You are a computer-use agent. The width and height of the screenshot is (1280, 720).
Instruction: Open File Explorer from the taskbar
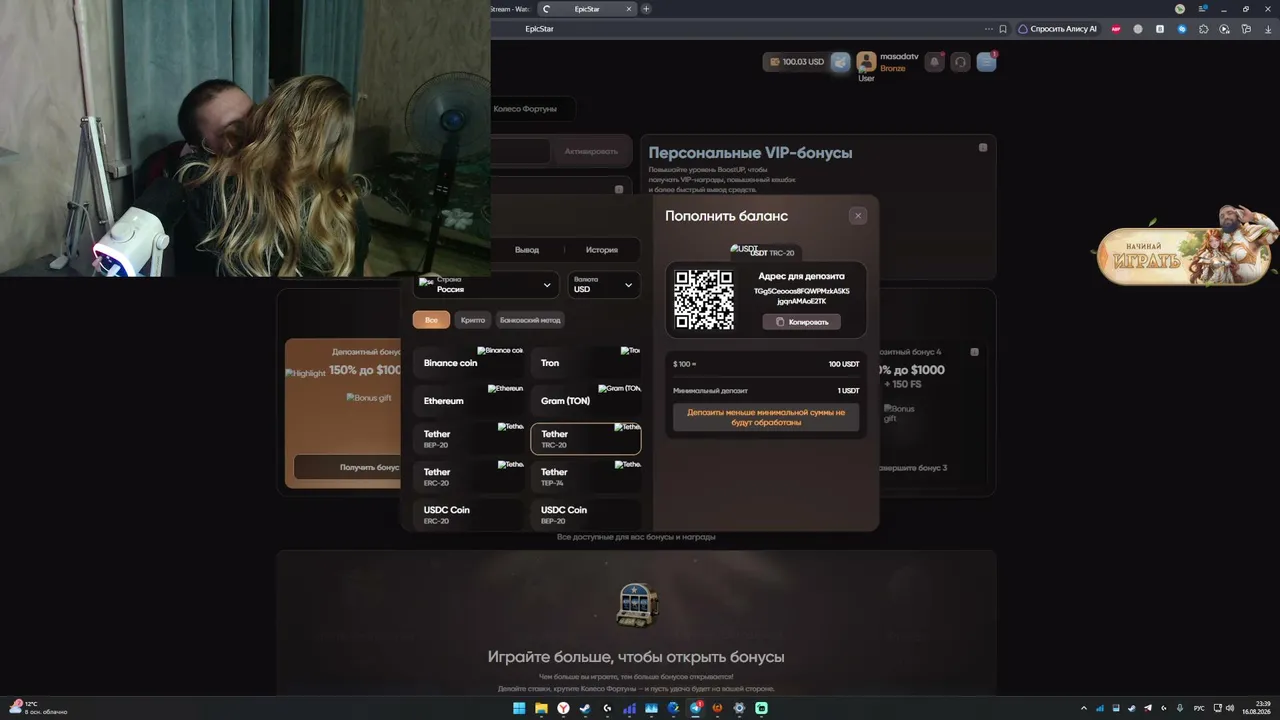(541, 708)
